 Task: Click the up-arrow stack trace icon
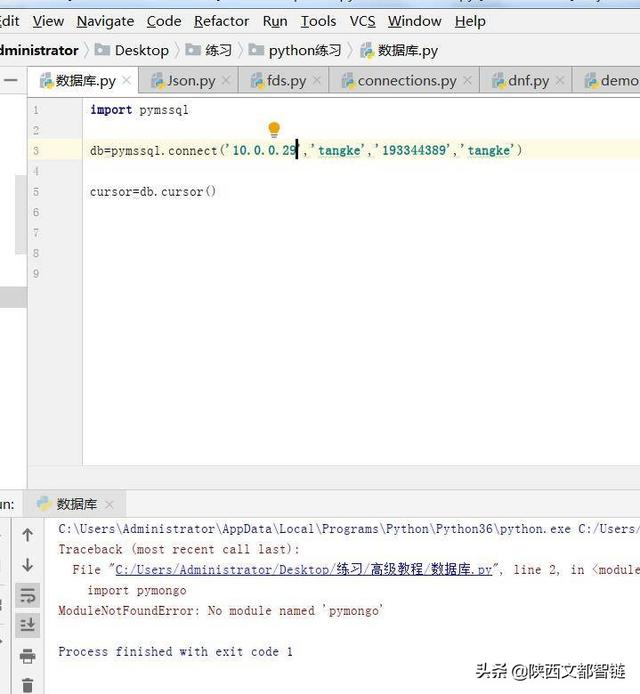[x=27, y=535]
